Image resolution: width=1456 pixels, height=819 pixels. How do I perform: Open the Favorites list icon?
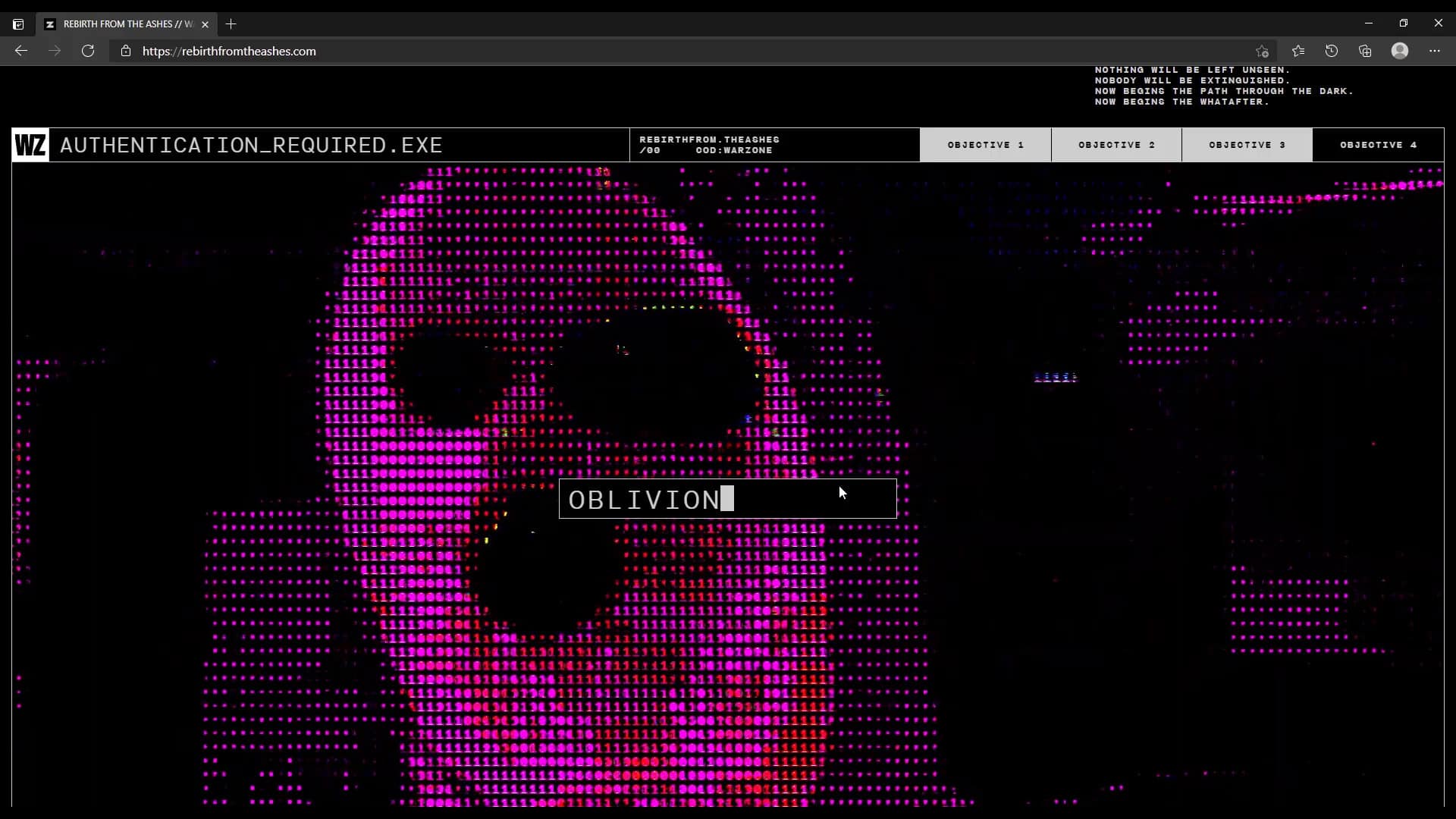[x=1298, y=51]
